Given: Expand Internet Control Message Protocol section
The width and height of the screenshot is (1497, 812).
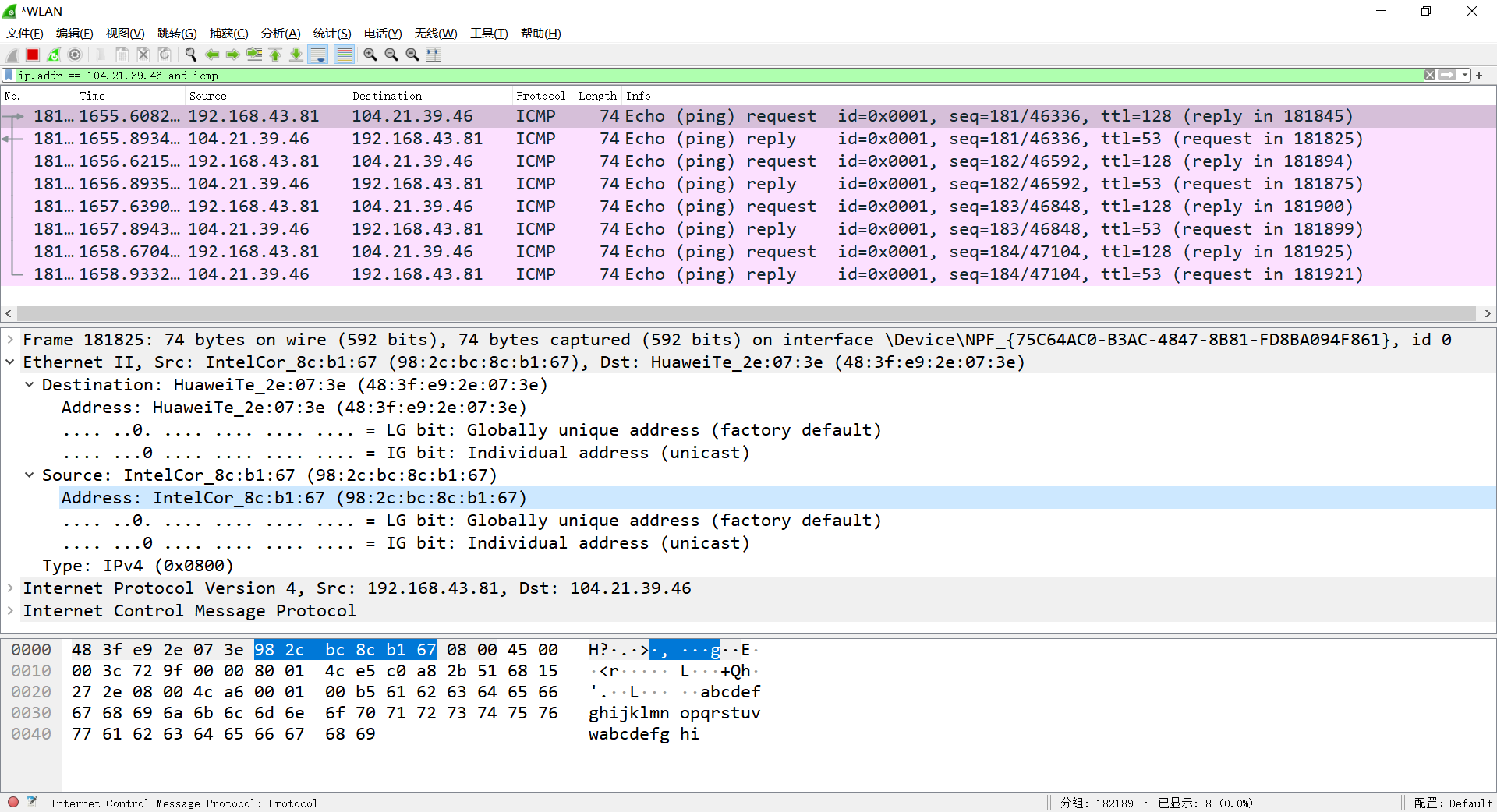Looking at the screenshot, I should click(x=10, y=611).
